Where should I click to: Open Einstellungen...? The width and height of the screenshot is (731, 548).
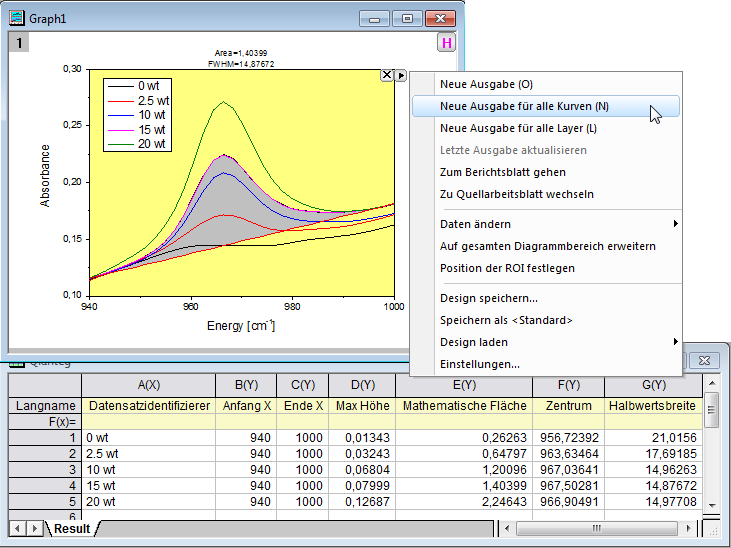click(x=545, y=364)
